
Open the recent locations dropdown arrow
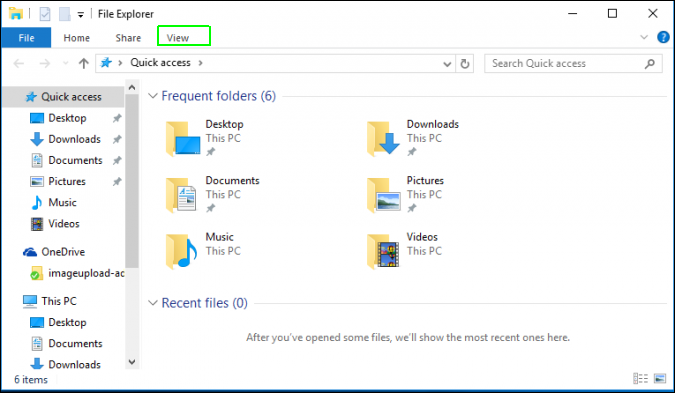[65, 64]
